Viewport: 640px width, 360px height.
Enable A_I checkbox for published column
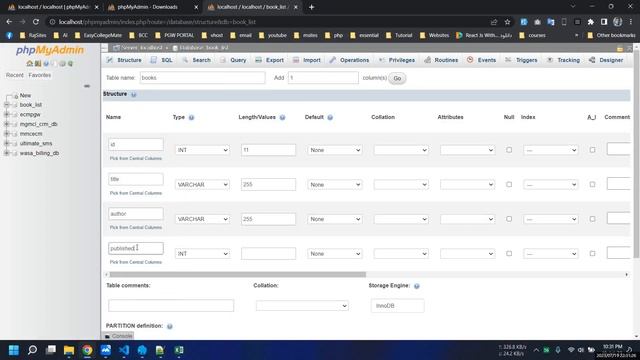pos(592,253)
